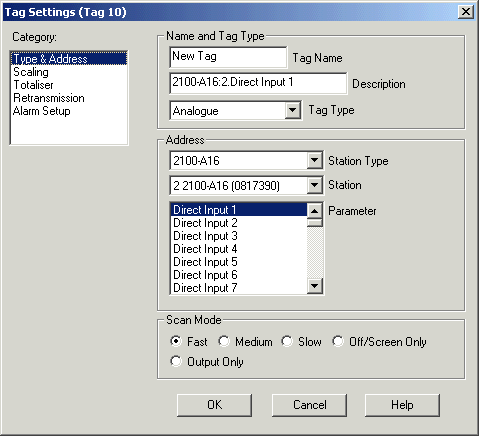
Task: Select the Fast scan mode radio button
Action: pyautogui.click(x=176, y=341)
